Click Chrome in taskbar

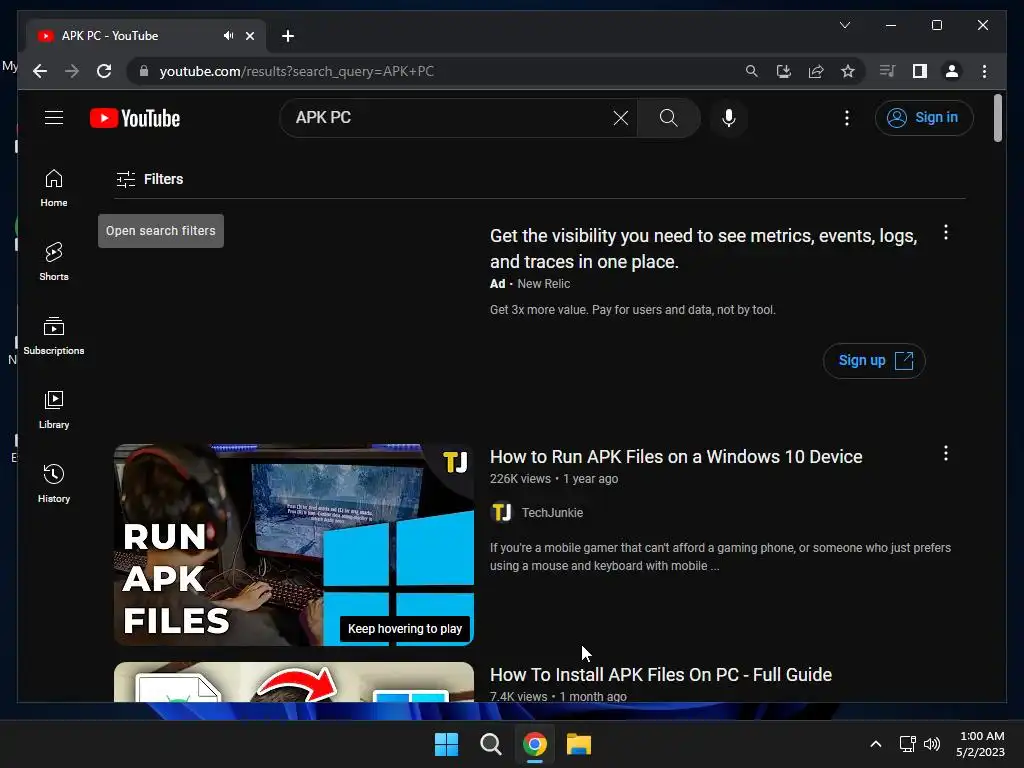pyautogui.click(x=535, y=744)
